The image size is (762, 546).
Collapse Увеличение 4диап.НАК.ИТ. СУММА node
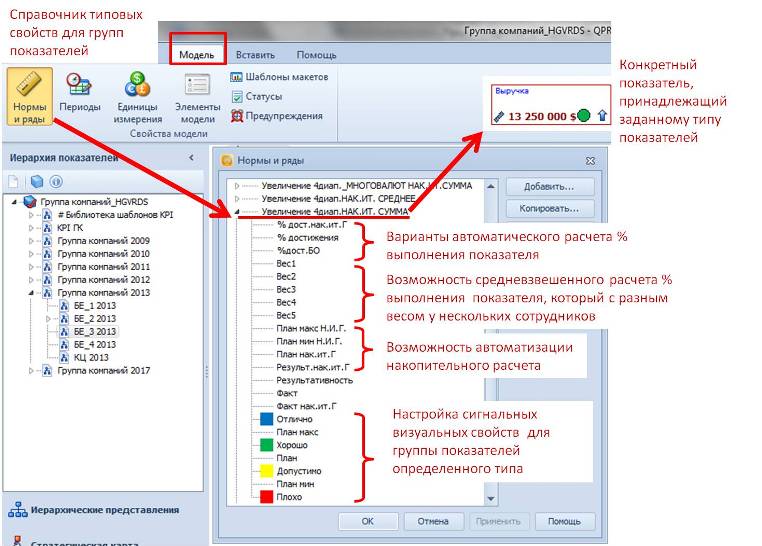click(x=237, y=212)
